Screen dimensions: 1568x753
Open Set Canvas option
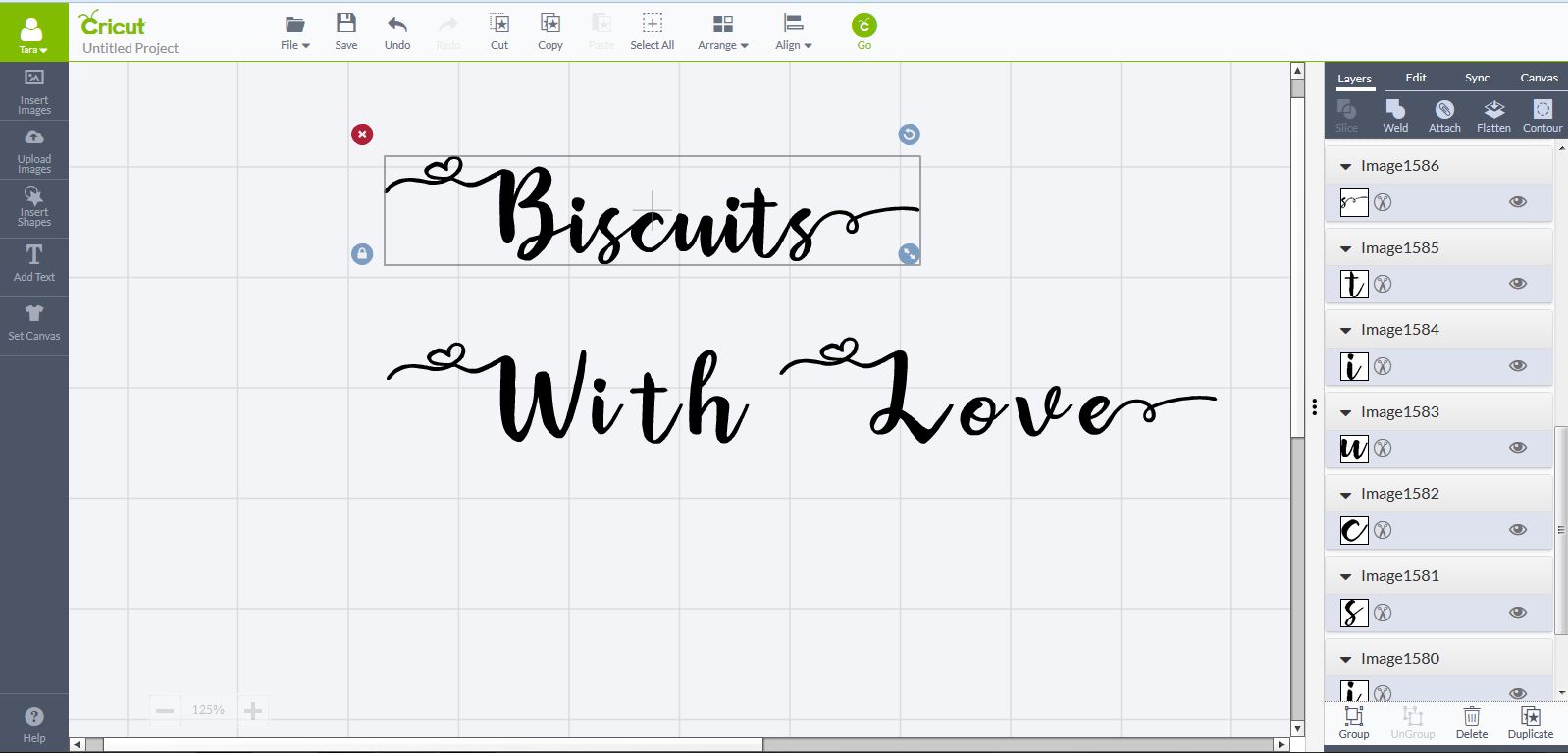34,322
